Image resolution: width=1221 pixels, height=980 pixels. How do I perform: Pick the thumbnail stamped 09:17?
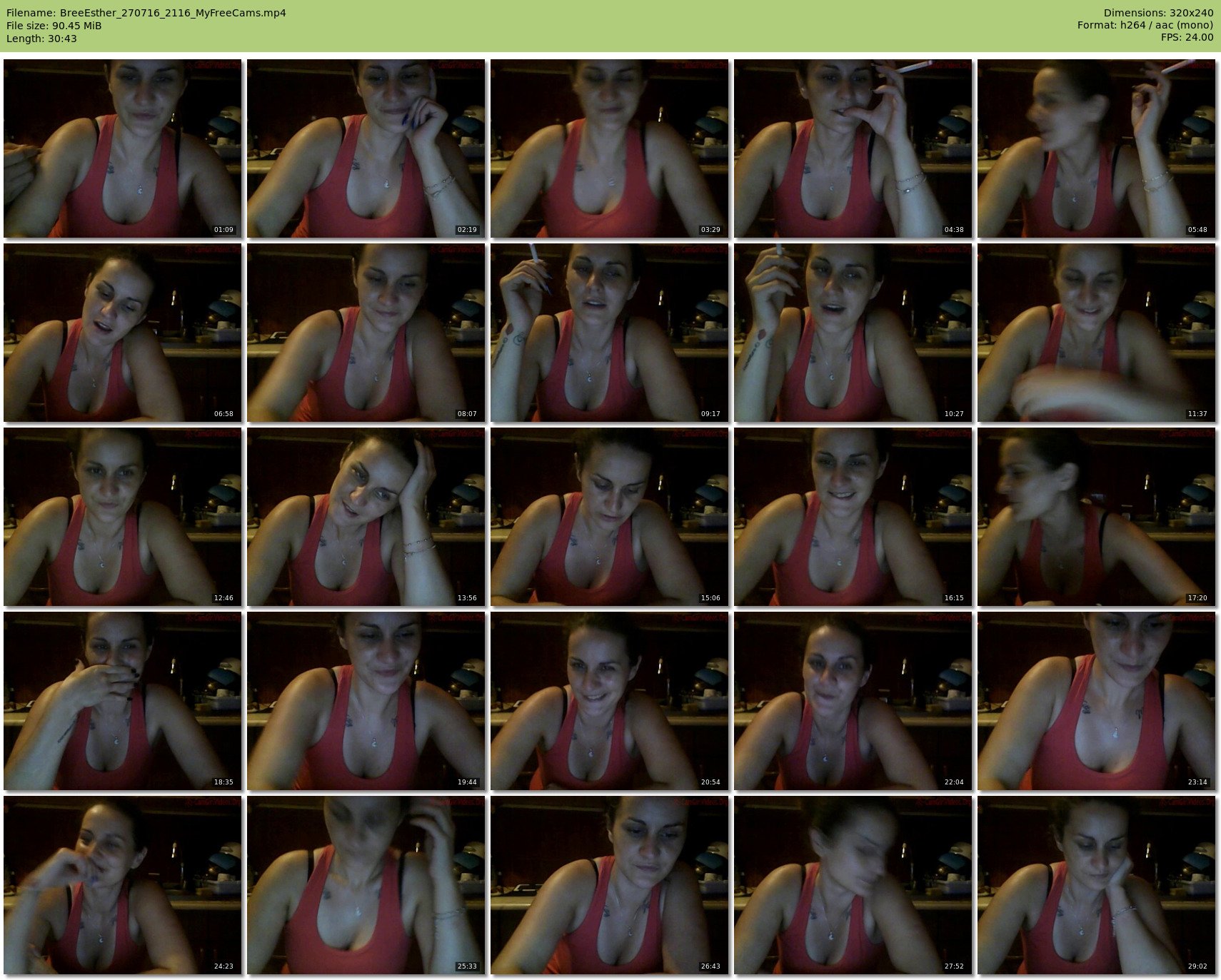(x=610, y=333)
